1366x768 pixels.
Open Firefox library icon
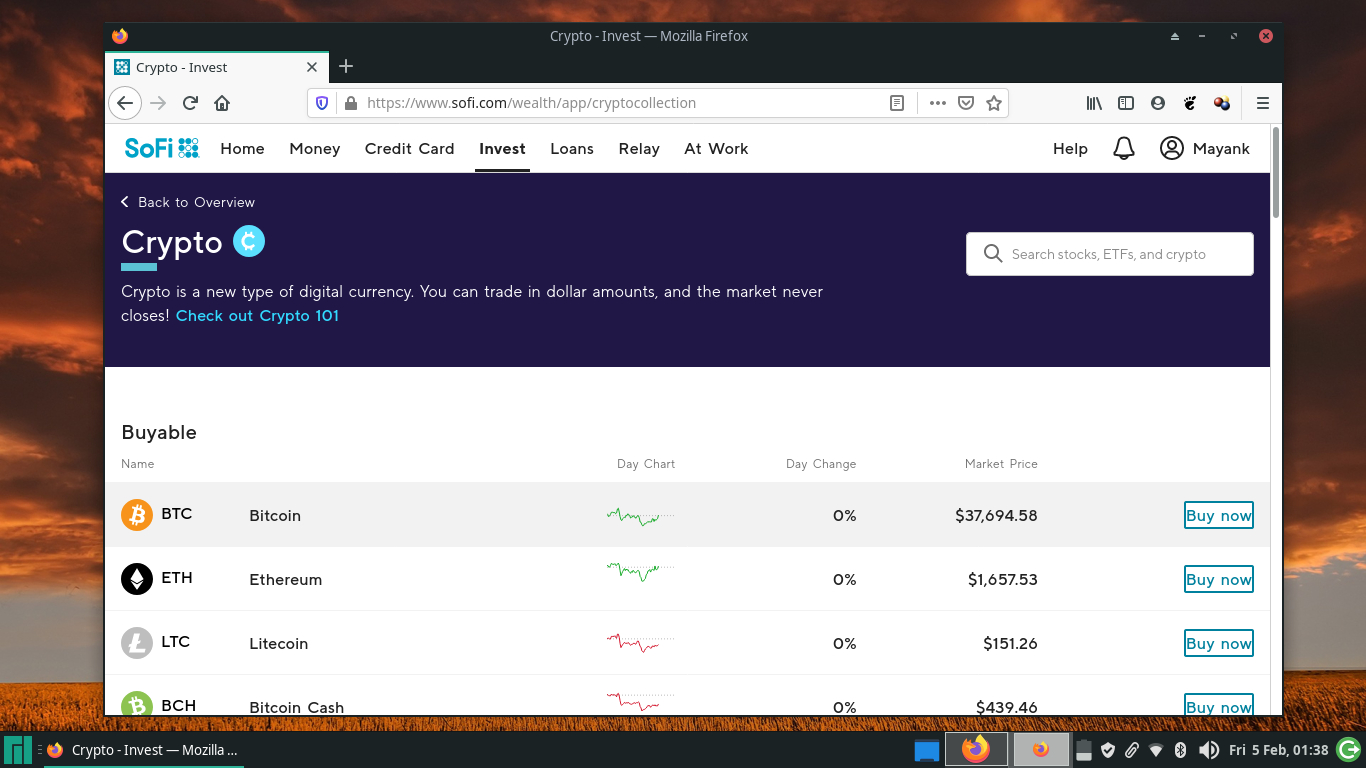click(x=1094, y=103)
